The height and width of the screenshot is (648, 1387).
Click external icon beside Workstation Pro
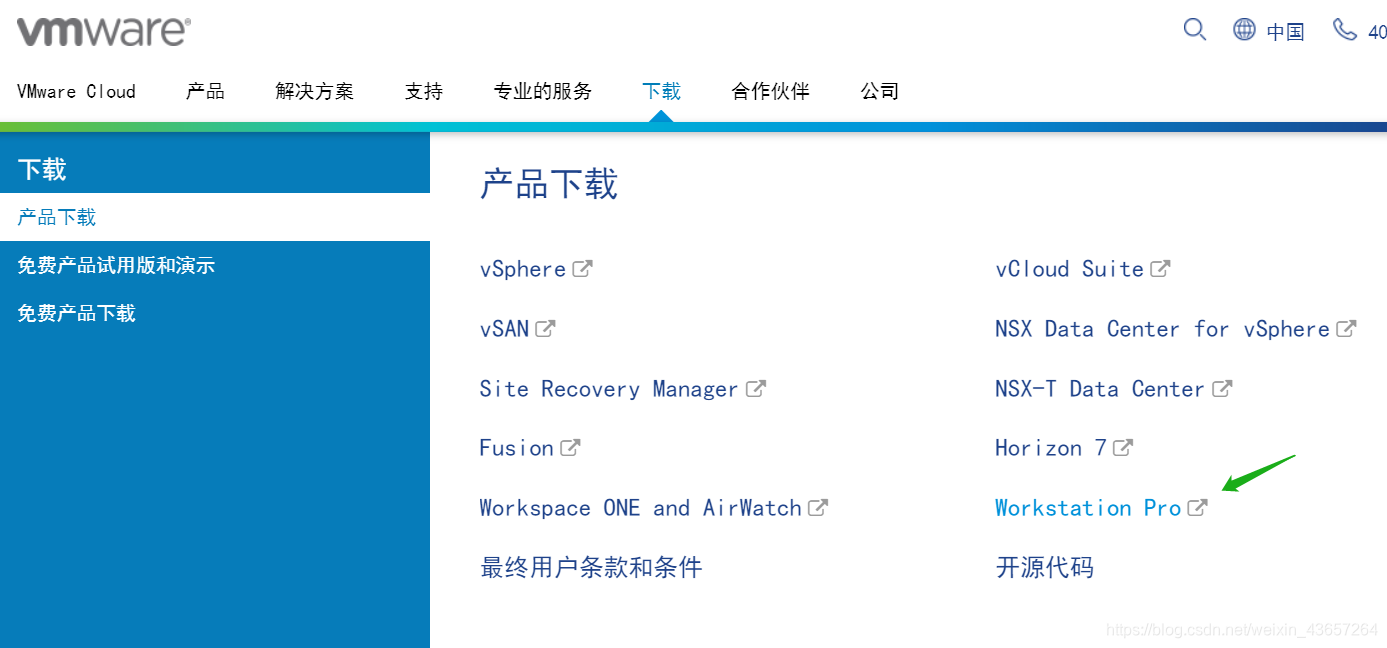tap(1198, 507)
